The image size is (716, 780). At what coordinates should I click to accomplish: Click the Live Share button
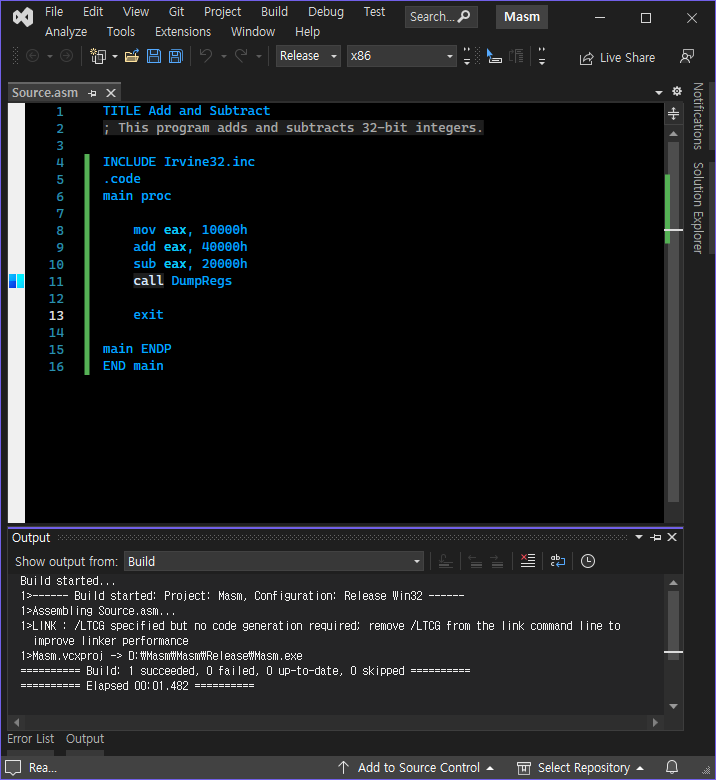617,58
